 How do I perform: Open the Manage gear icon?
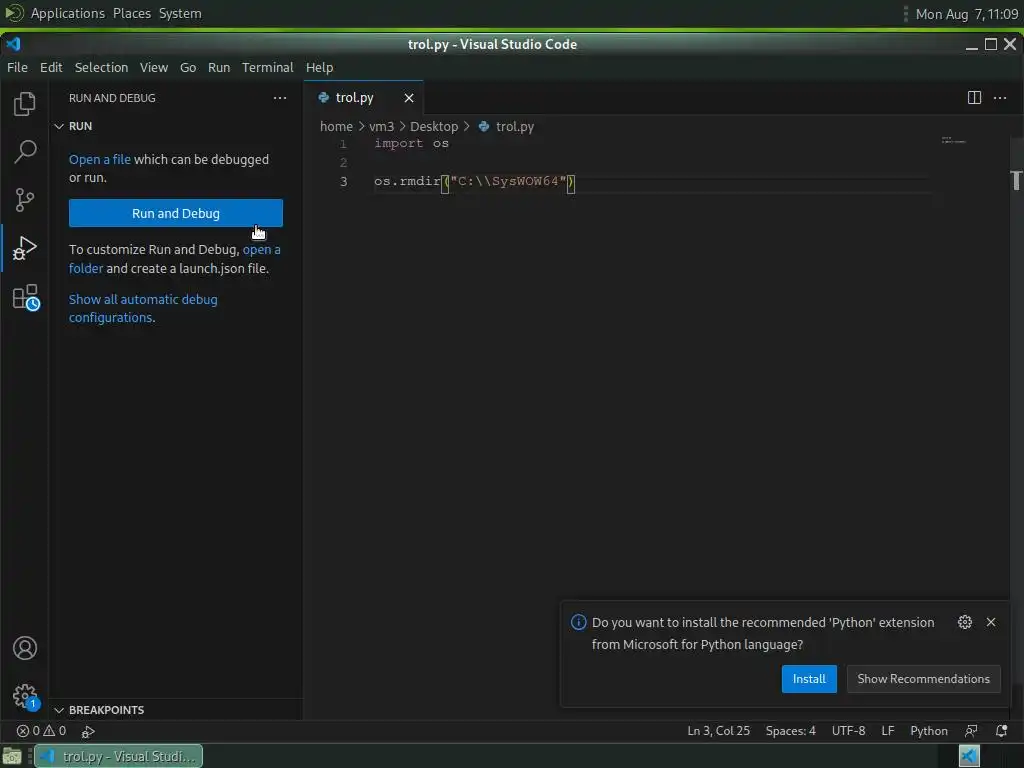(25, 696)
